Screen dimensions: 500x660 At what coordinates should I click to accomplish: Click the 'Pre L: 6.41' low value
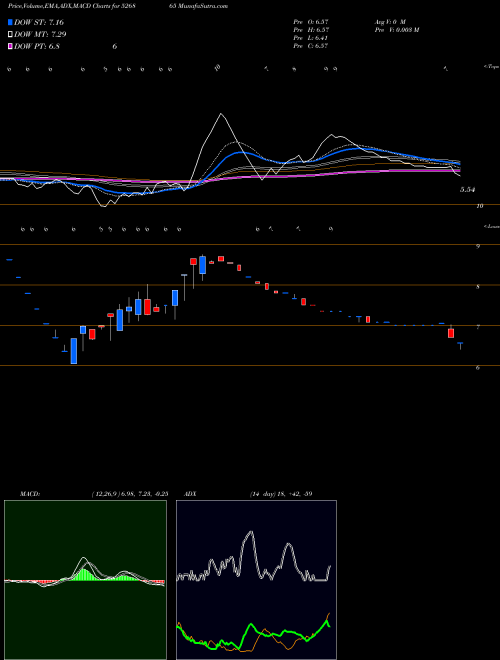[311, 38]
